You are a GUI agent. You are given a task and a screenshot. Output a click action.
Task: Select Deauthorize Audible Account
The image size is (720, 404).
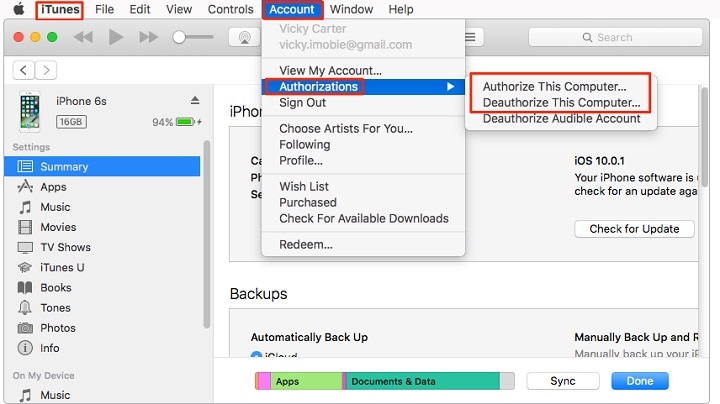(x=561, y=118)
